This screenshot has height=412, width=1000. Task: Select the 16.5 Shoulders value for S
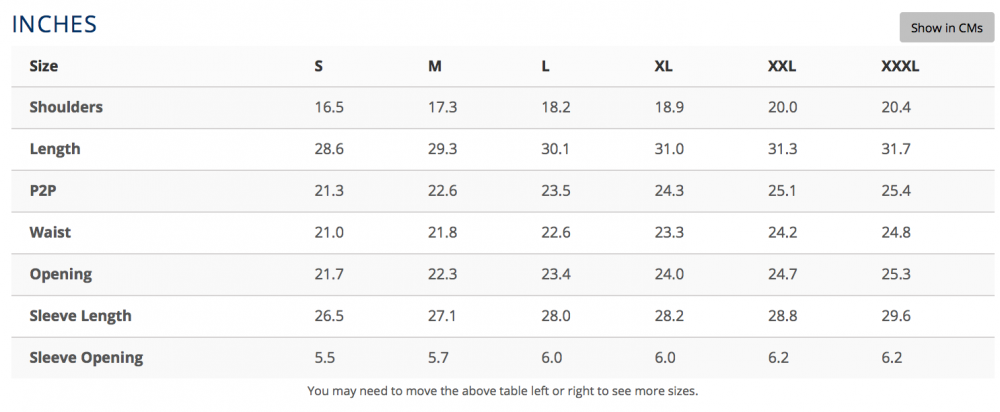[x=329, y=107]
